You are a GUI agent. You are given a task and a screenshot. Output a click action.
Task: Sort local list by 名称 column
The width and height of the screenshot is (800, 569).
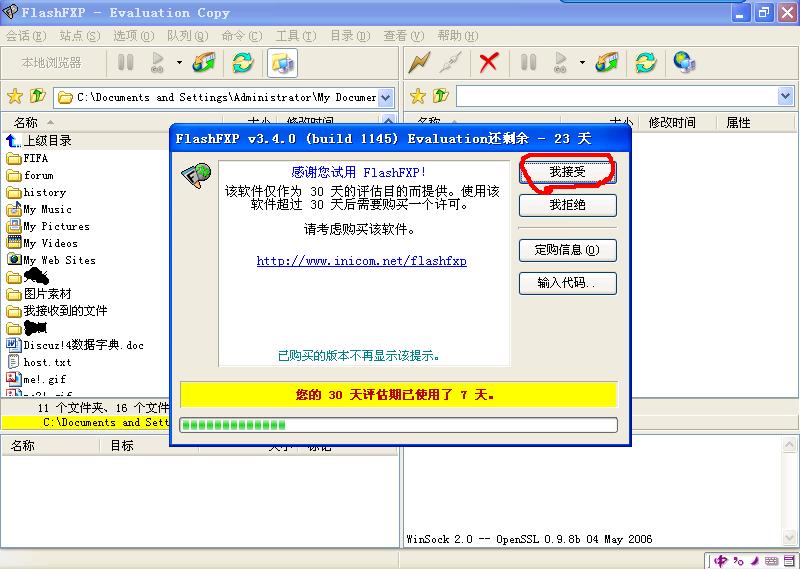[26, 122]
